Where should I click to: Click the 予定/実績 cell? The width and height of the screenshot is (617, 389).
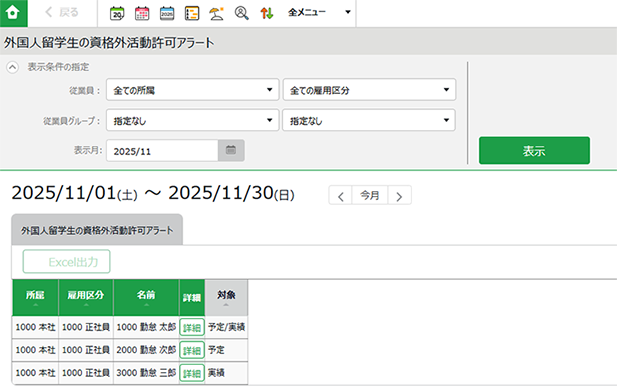(x=226, y=327)
